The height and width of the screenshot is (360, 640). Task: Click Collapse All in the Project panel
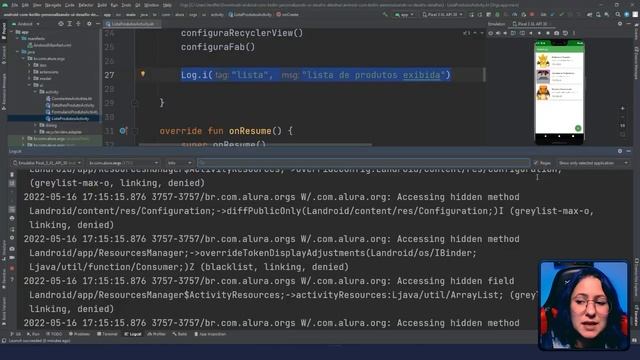pyautogui.click(x=78, y=24)
